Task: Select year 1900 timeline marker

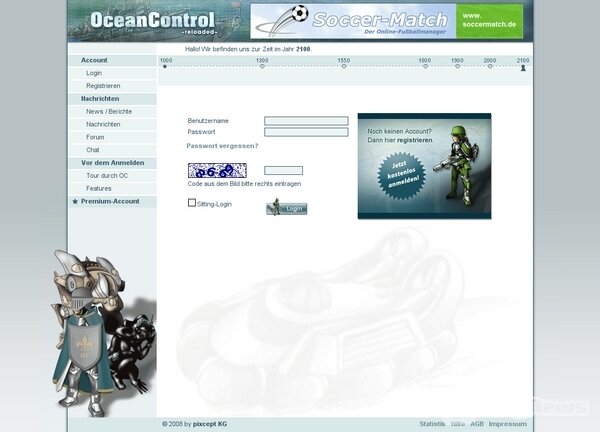Action: point(457,66)
